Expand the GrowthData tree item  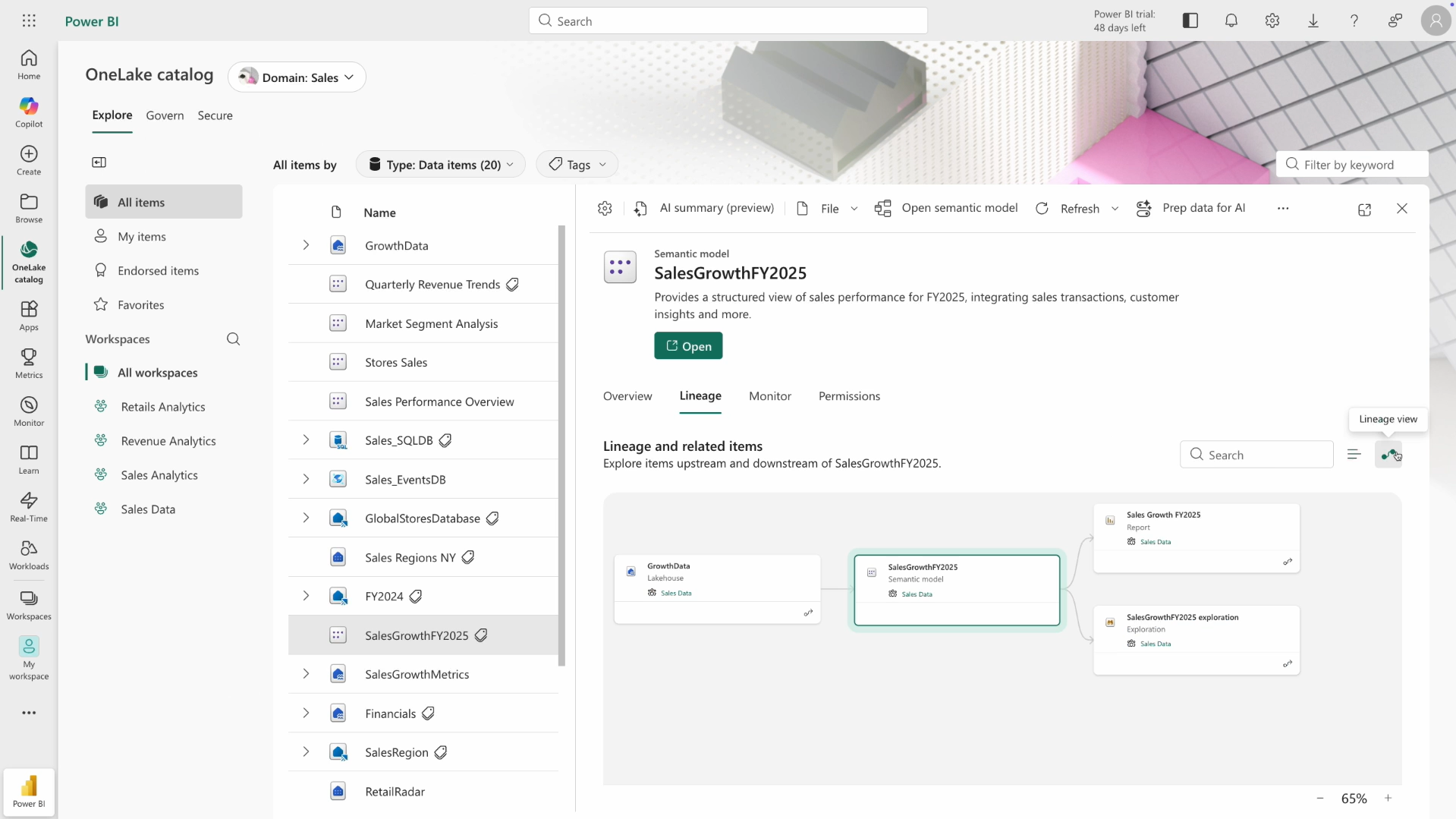tap(306, 245)
